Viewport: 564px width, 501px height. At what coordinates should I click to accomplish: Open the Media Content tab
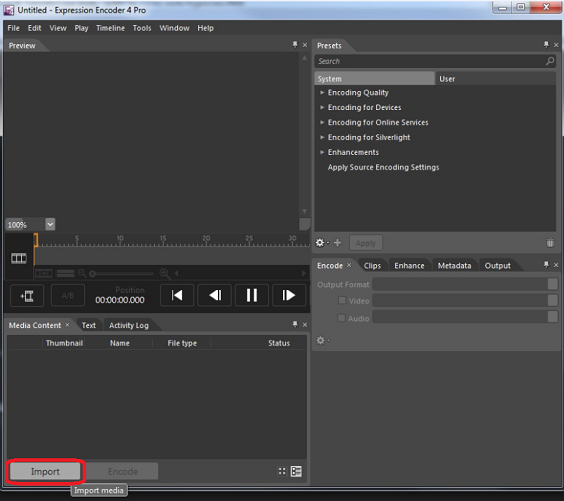pos(35,325)
